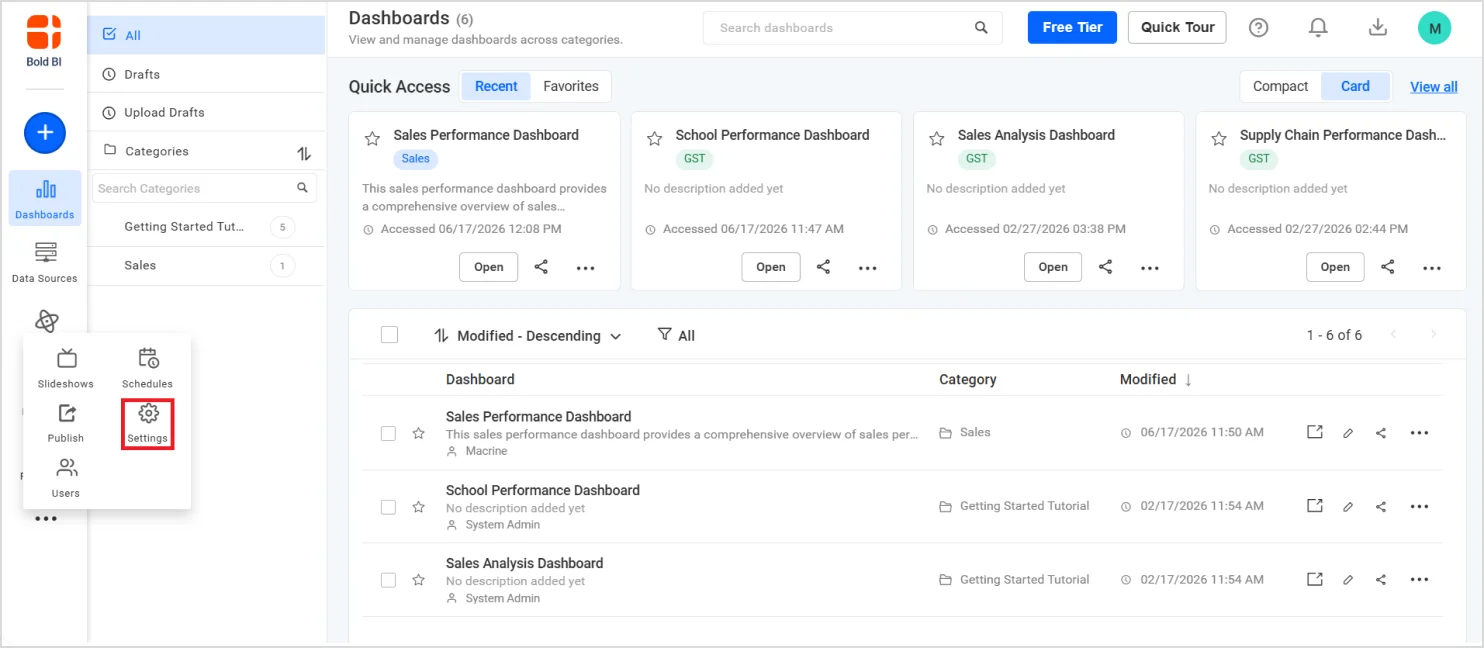Click the sort categories arrows icon
The image size is (1484, 648).
click(x=305, y=153)
